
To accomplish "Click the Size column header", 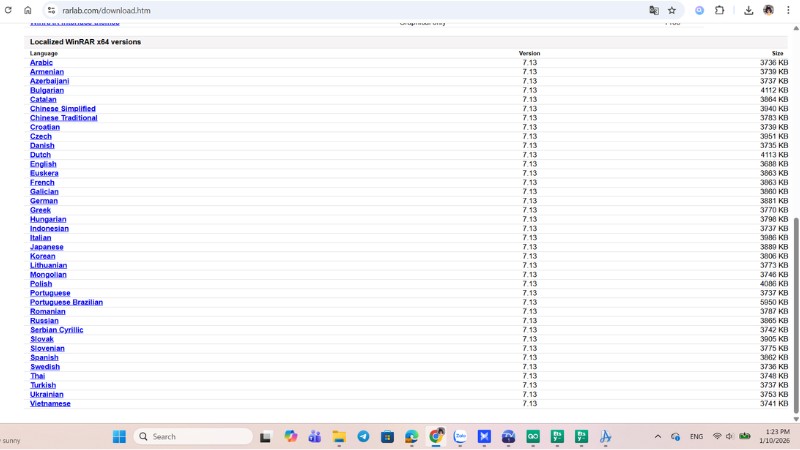I will click(778, 54).
